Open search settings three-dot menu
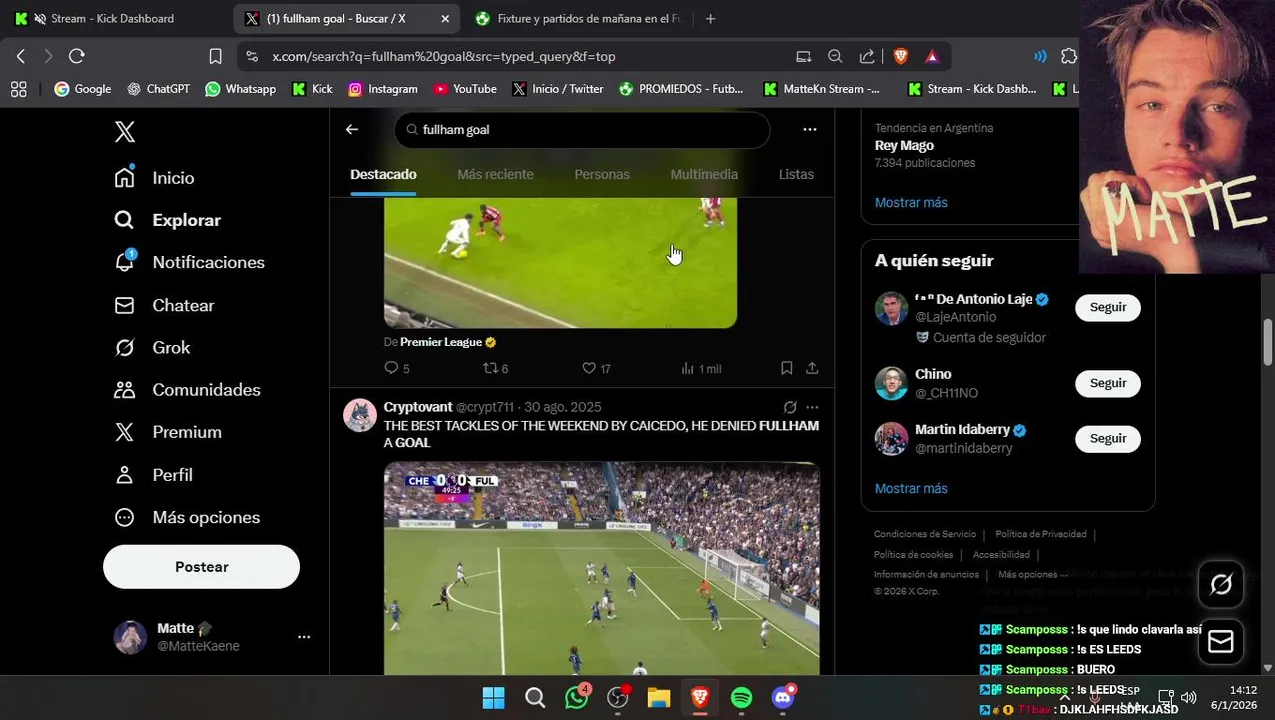 point(810,129)
